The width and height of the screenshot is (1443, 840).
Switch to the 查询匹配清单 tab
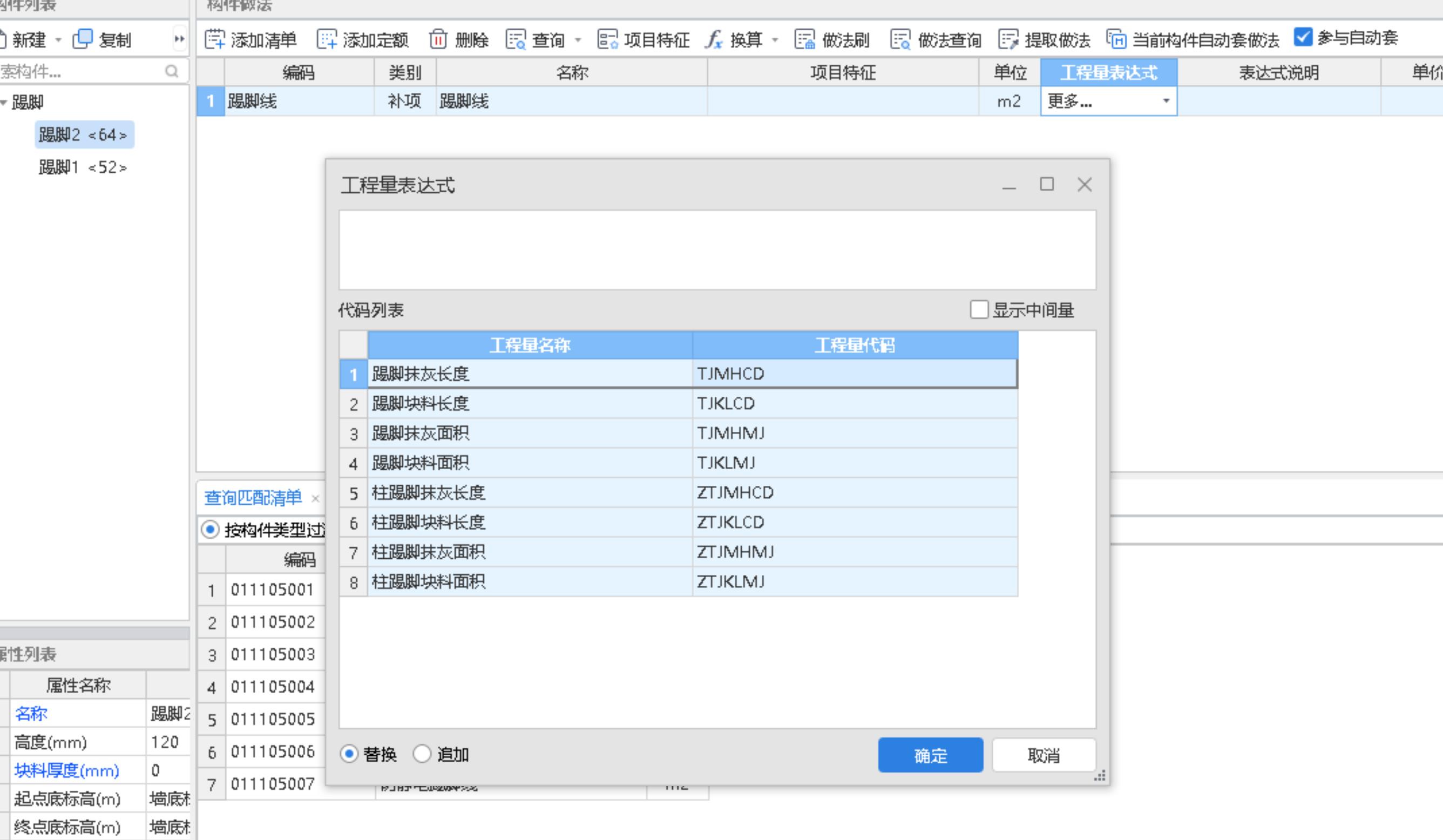point(253,498)
